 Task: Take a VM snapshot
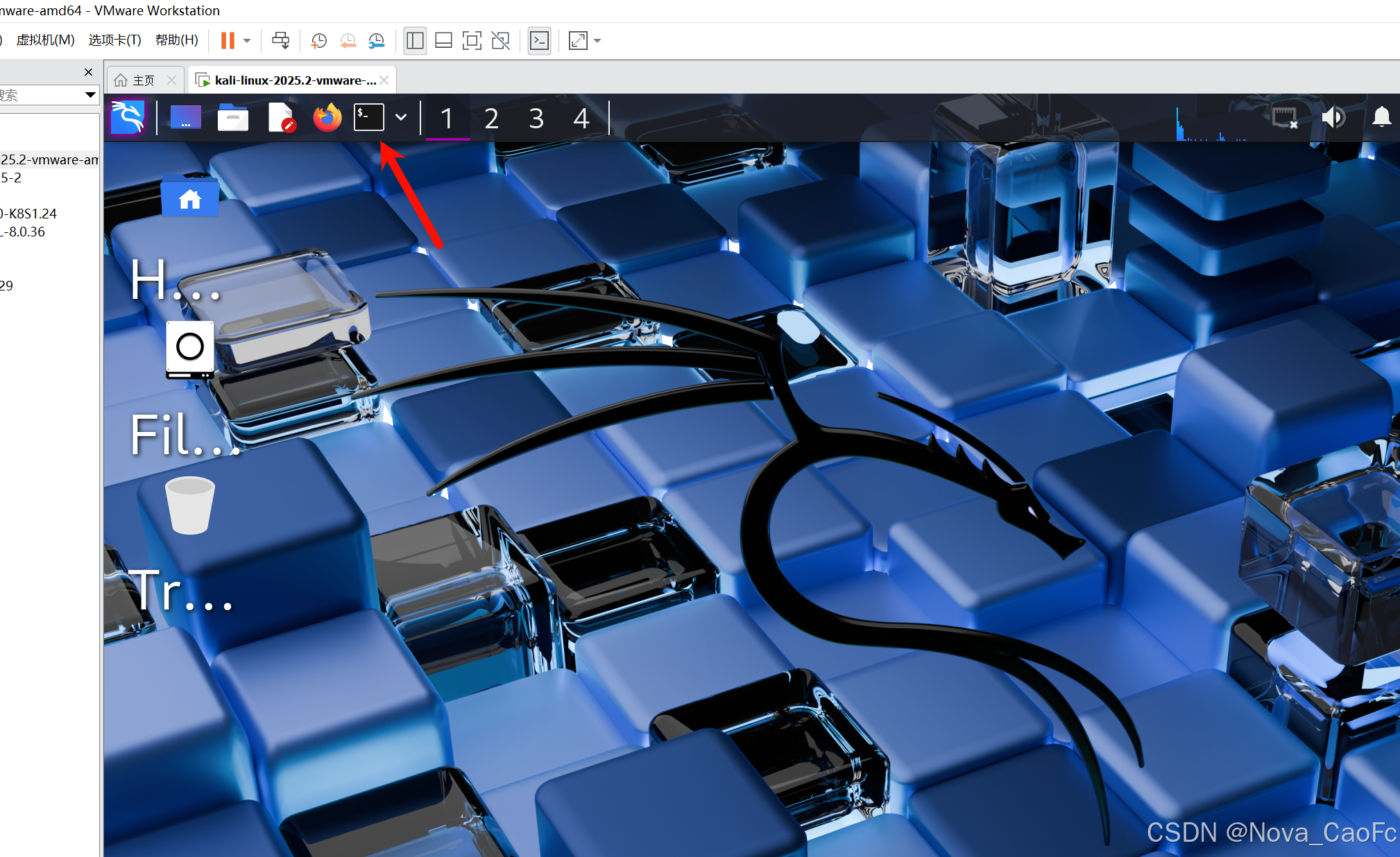[x=318, y=41]
